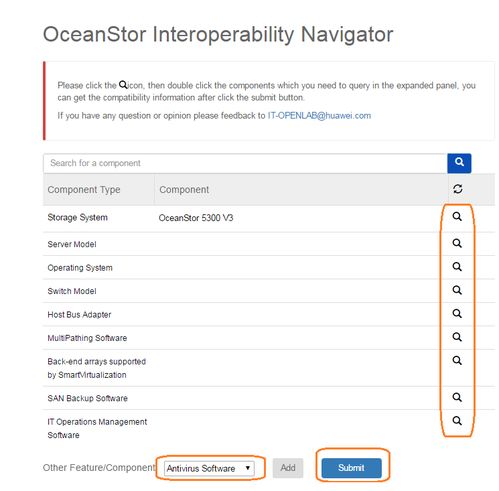Screen dimensions: 499x491
Task: Open the Storage System row's magnifier icon
Action: point(457,217)
